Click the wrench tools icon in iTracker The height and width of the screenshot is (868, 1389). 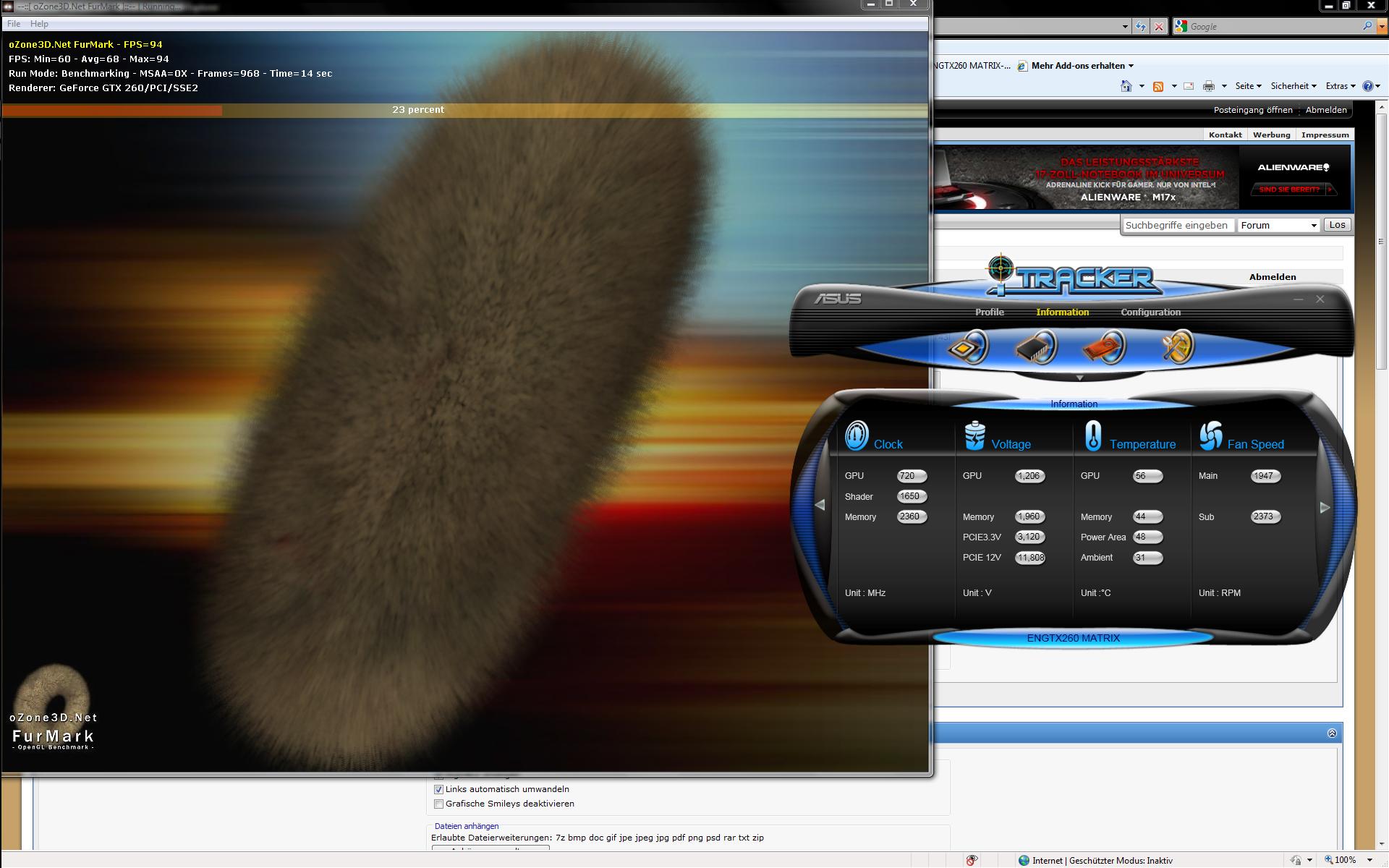tap(1176, 348)
